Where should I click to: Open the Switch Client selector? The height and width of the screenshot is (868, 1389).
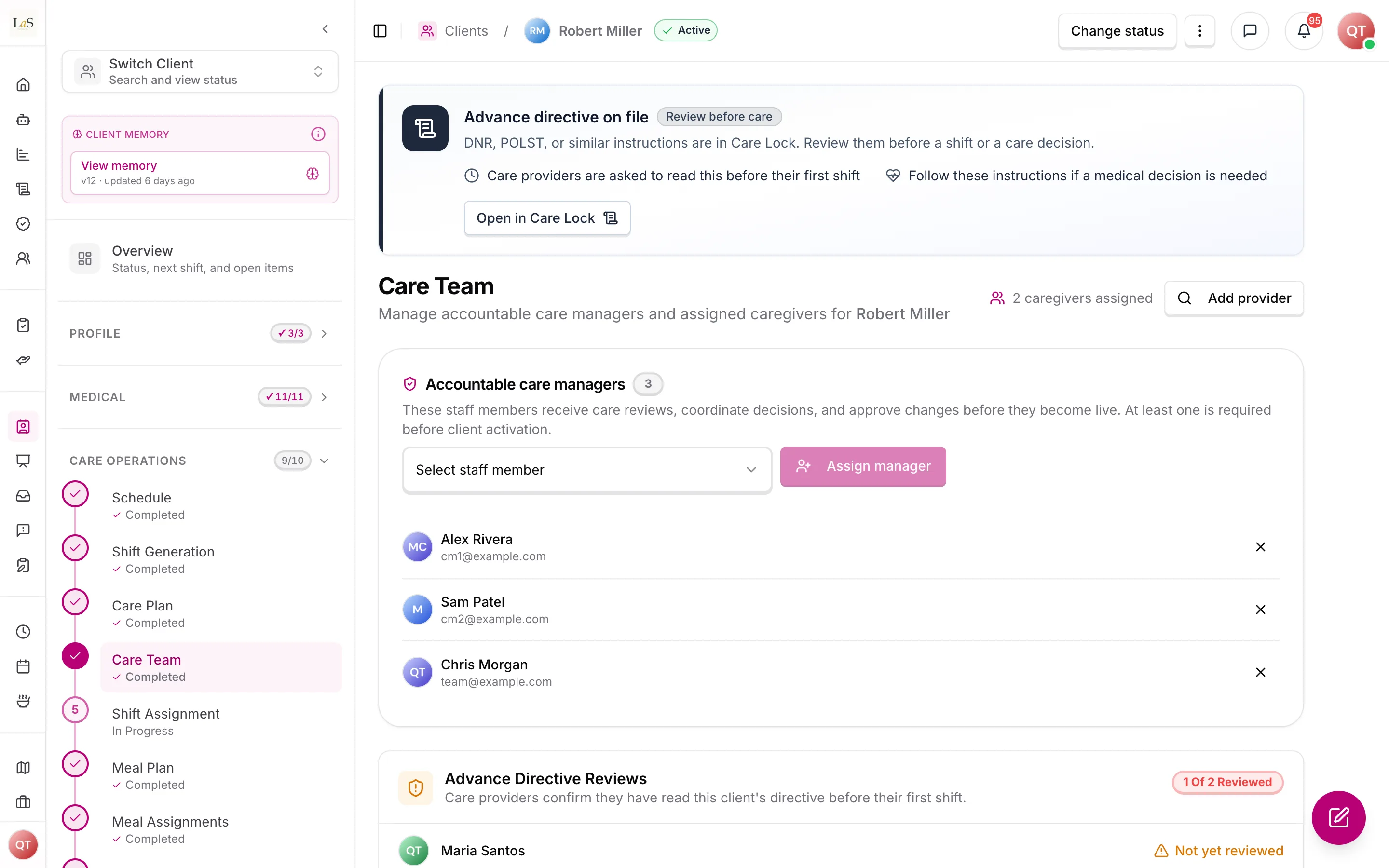200,71
